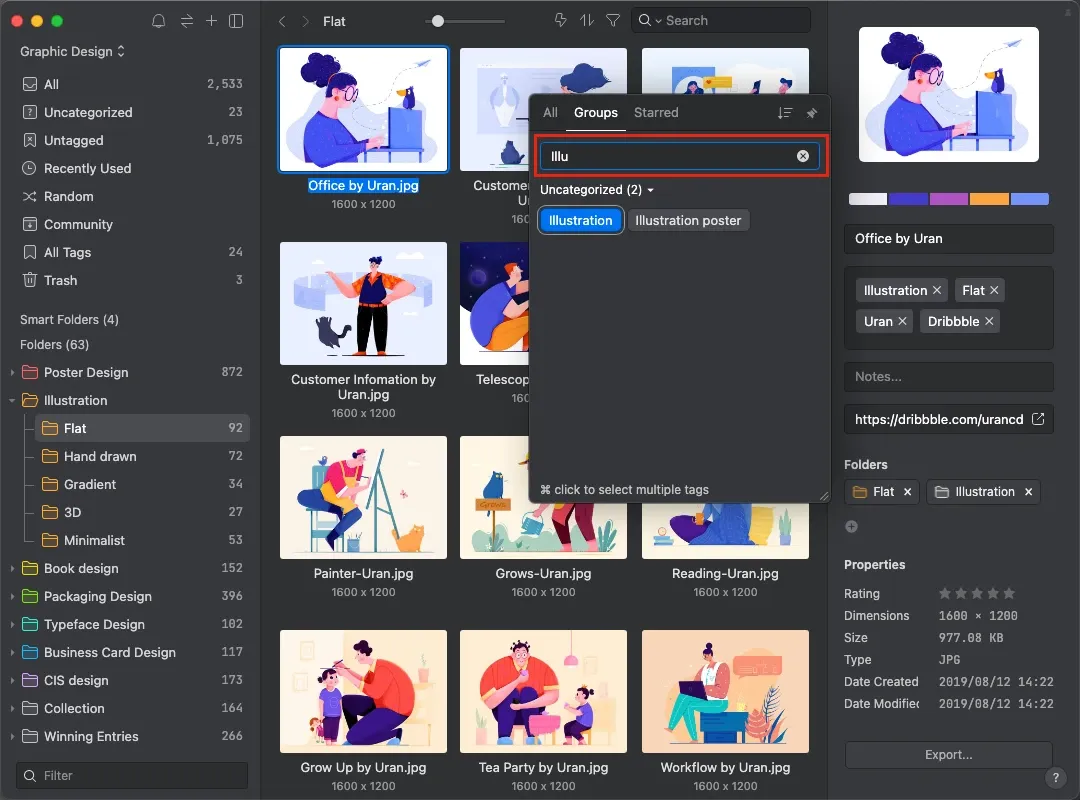The image size is (1080, 800).
Task: Add folder with plus circle icon
Action: click(851, 526)
